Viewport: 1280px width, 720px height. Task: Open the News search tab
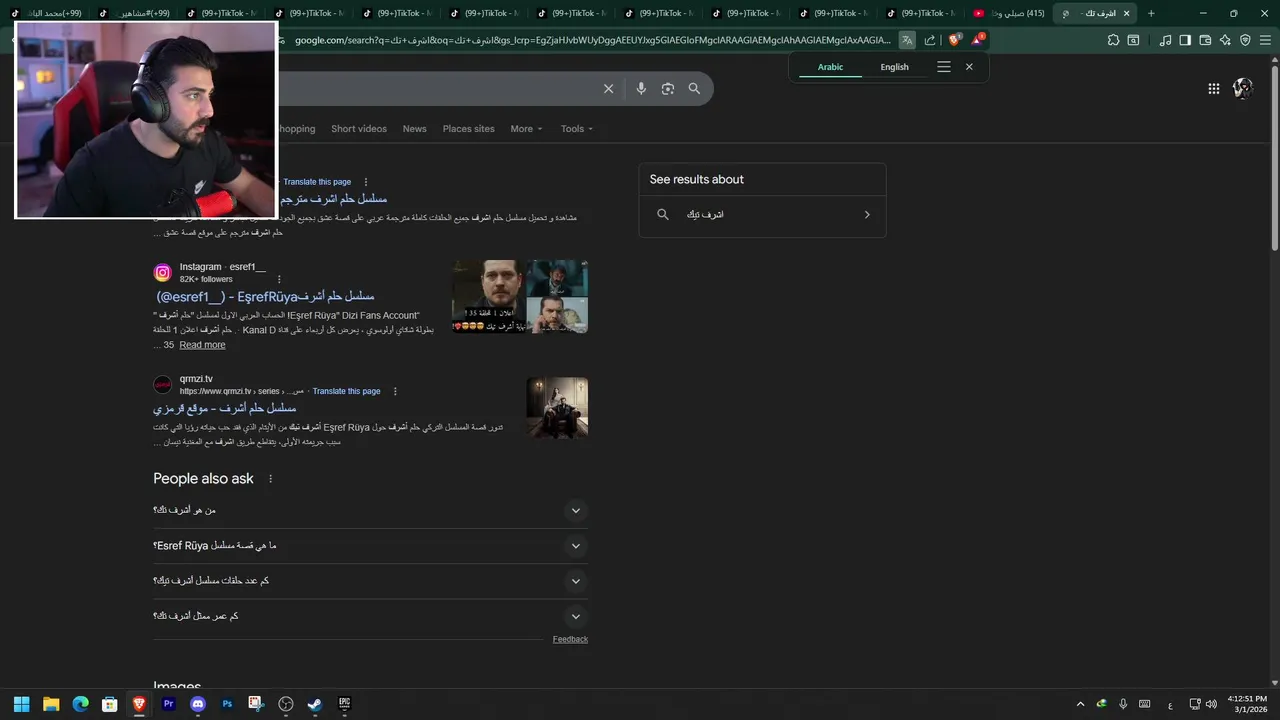pyautogui.click(x=414, y=129)
